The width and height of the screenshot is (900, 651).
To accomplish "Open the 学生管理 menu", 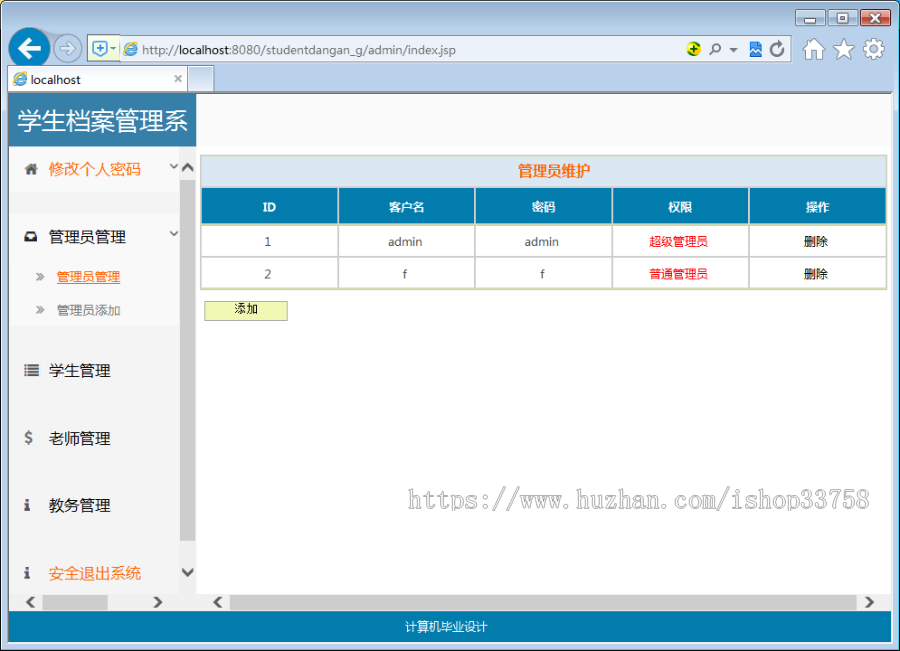I will [80, 371].
